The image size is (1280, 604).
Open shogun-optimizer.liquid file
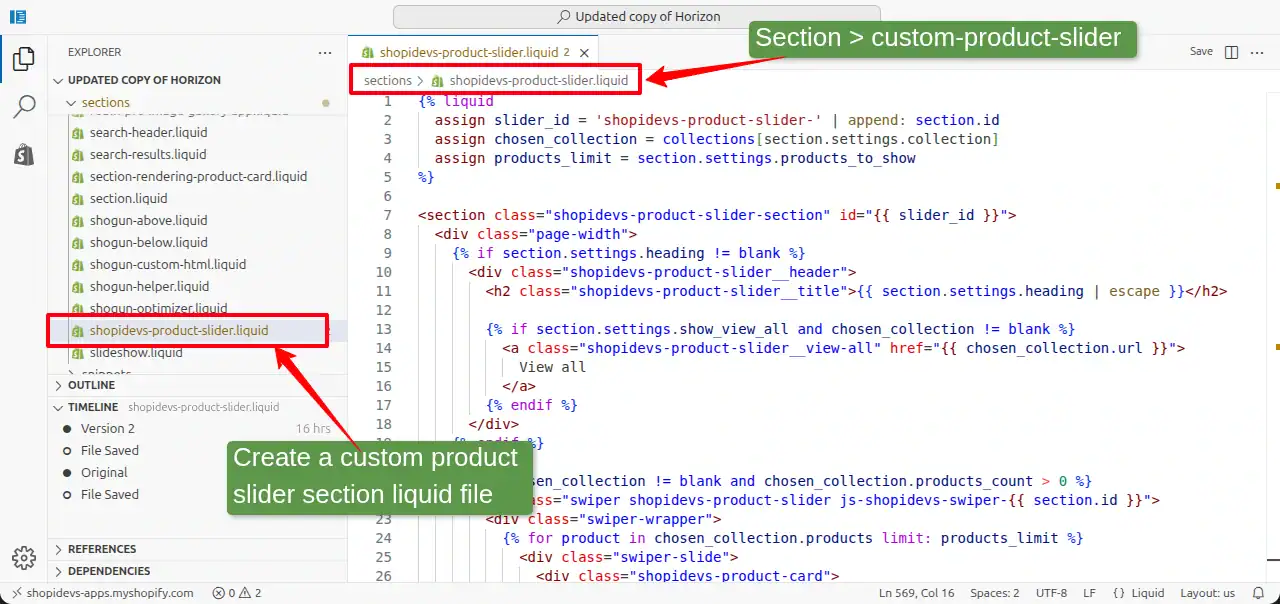tap(159, 308)
